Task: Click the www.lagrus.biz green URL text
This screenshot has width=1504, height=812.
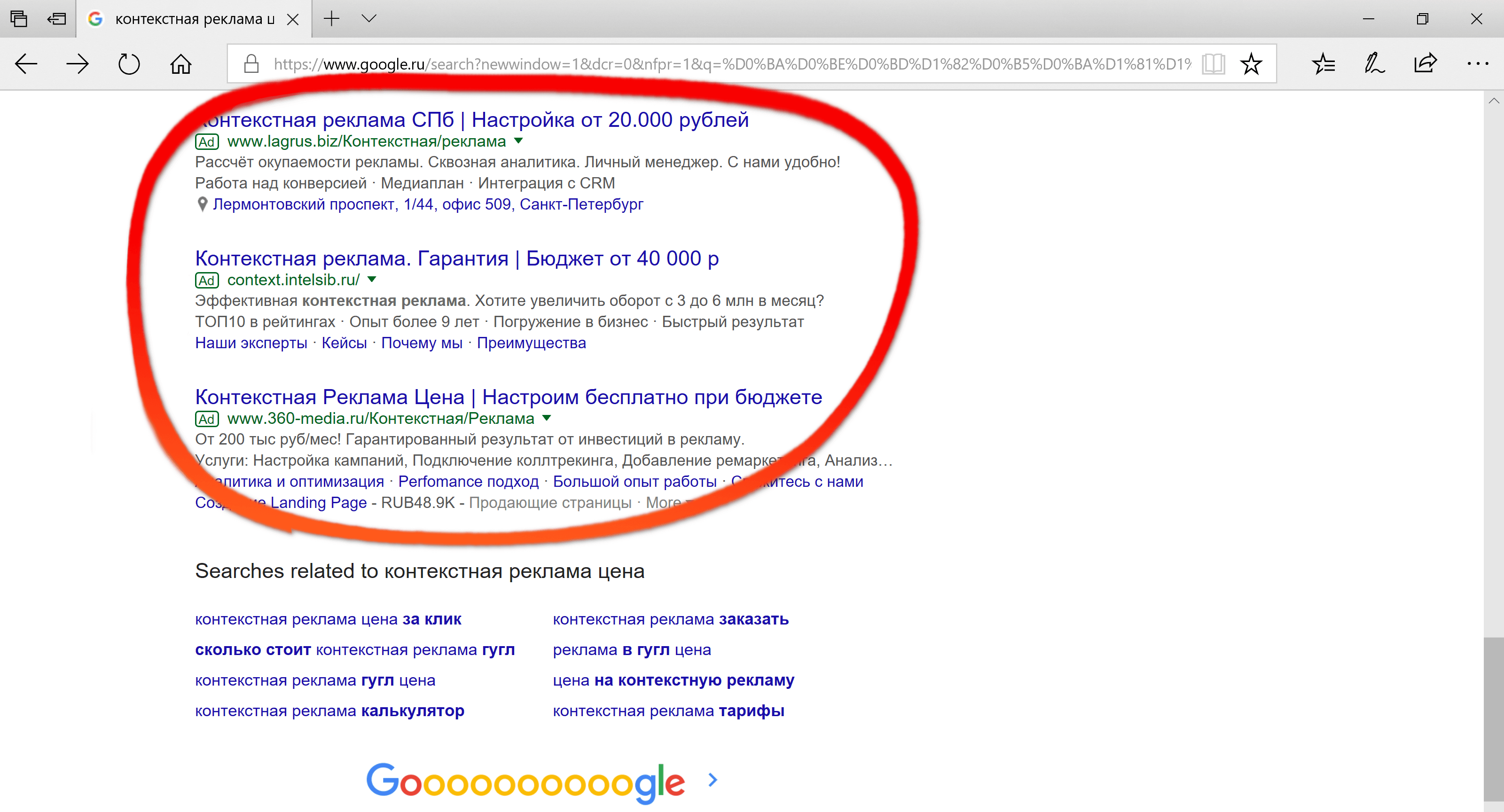Action: coord(367,141)
